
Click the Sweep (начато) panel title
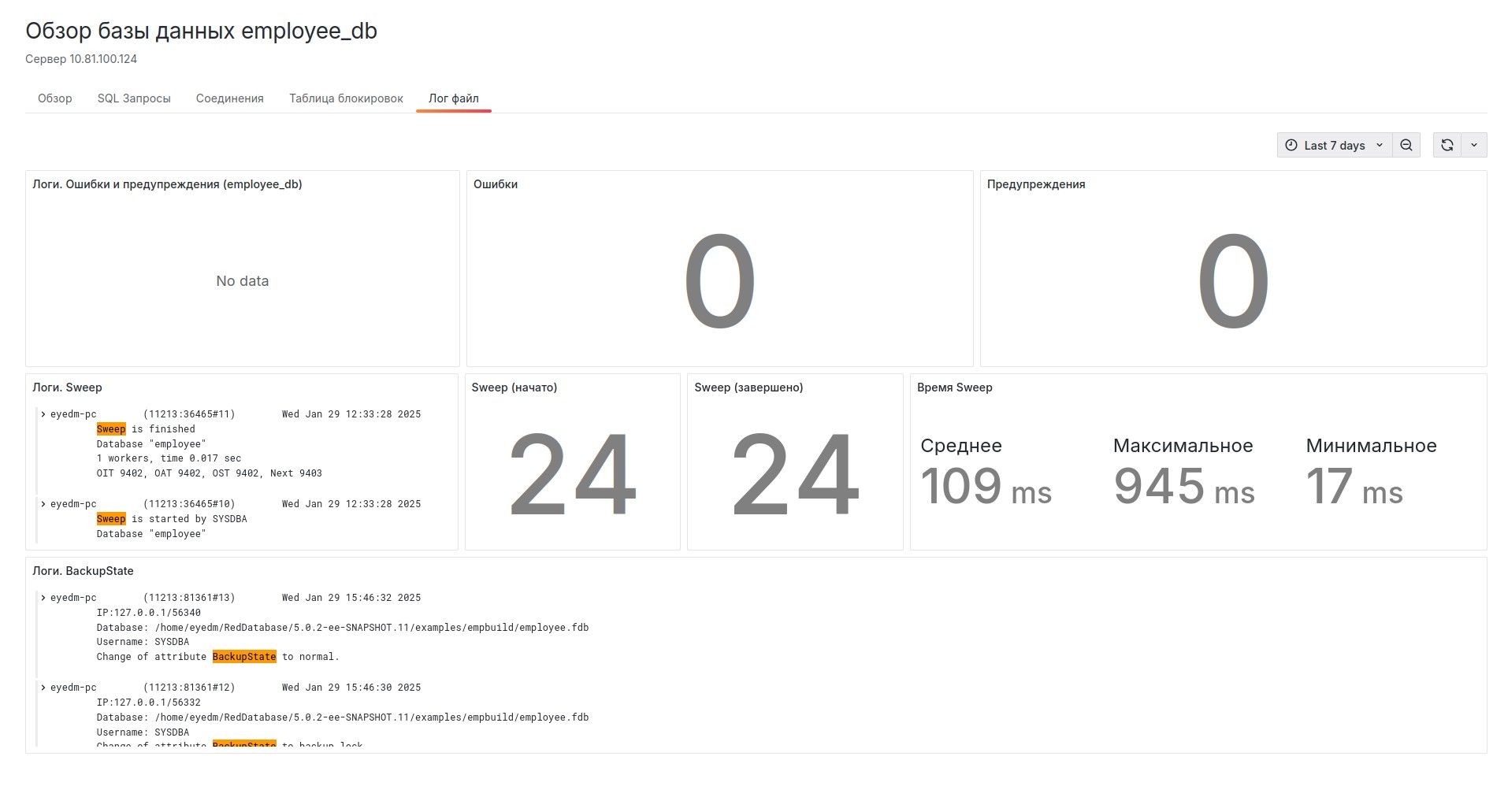tap(514, 387)
